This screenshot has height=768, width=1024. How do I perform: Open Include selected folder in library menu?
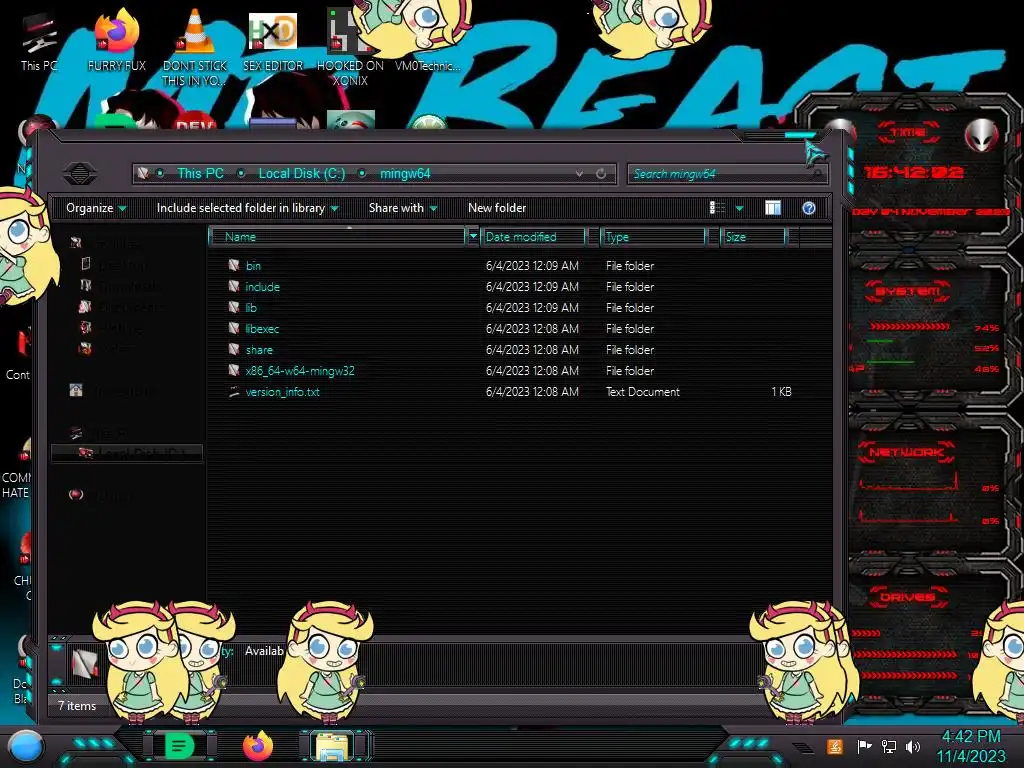(x=248, y=208)
